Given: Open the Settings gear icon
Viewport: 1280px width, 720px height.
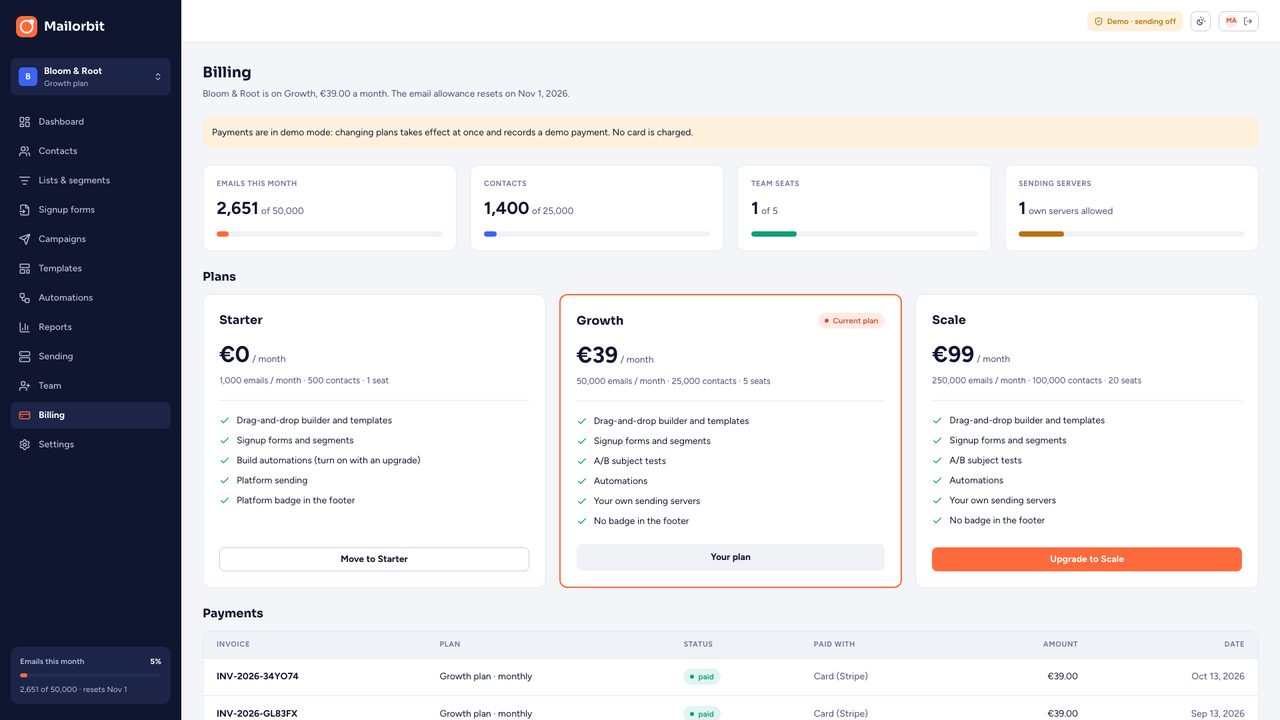Looking at the screenshot, I should pyautogui.click(x=25, y=444).
